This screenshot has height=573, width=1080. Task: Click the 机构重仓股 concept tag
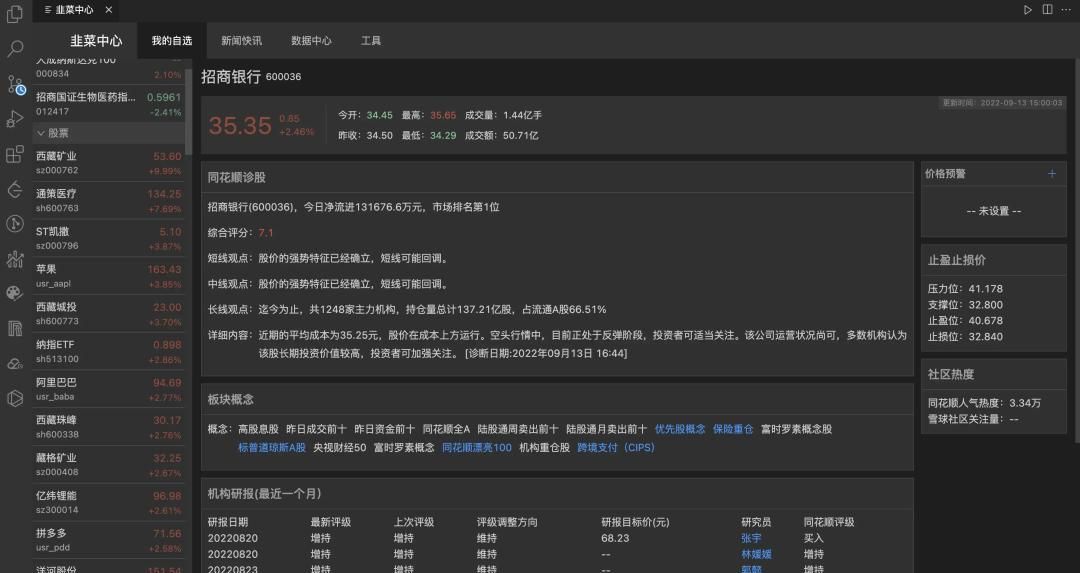pos(544,448)
